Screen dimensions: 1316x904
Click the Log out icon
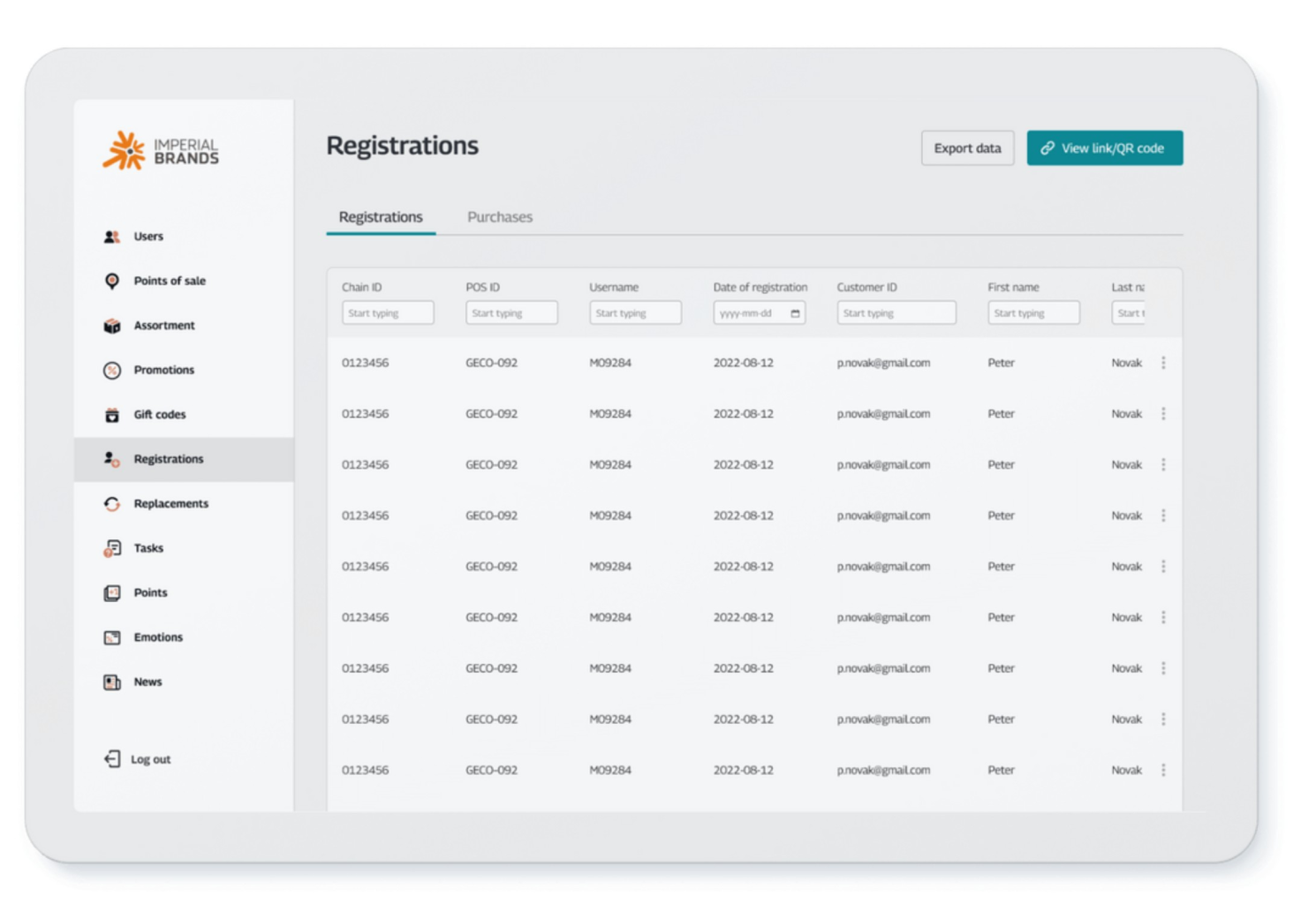click(x=111, y=759)
